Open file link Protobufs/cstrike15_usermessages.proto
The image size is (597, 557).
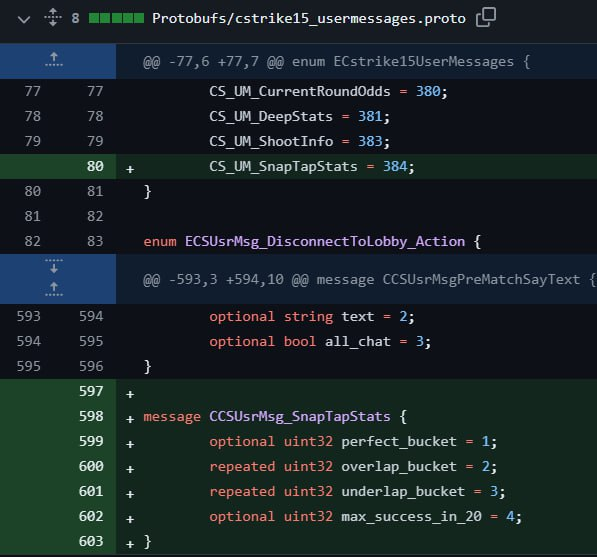click(308, 18)
